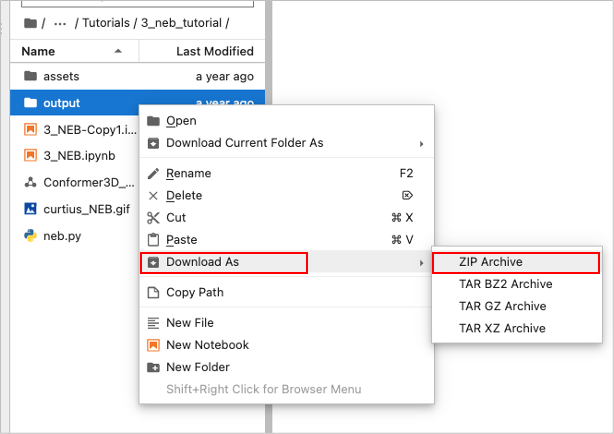Click Copy Path menu entry
The image size is (614, 434).
(194, 293)
